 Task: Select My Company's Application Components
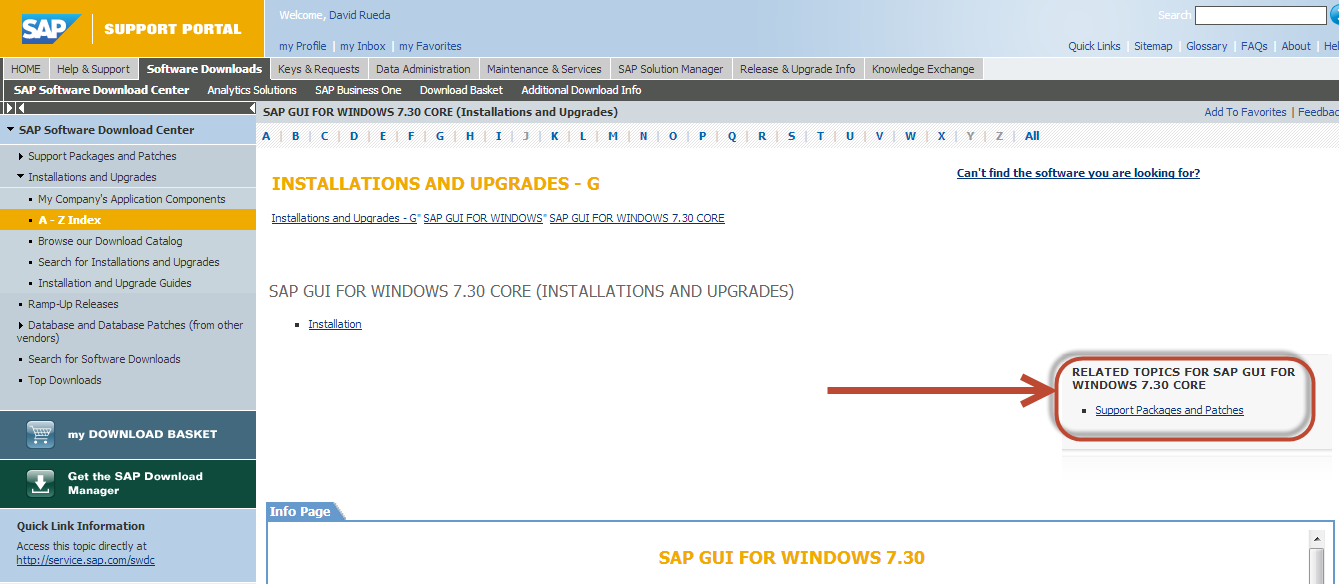point(132,199)
